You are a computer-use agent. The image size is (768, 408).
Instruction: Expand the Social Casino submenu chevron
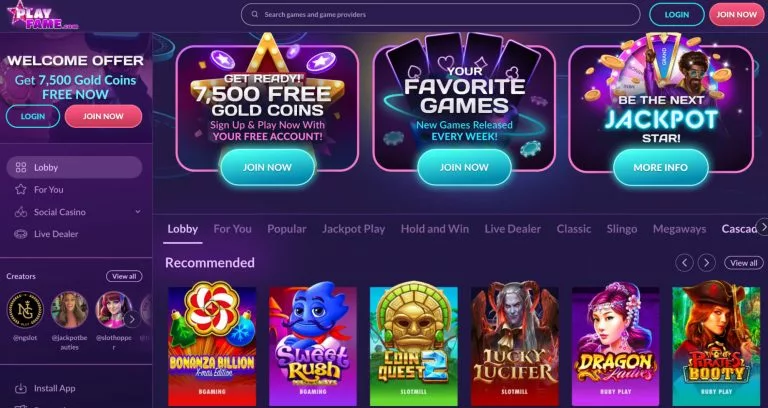coord(138,212)
